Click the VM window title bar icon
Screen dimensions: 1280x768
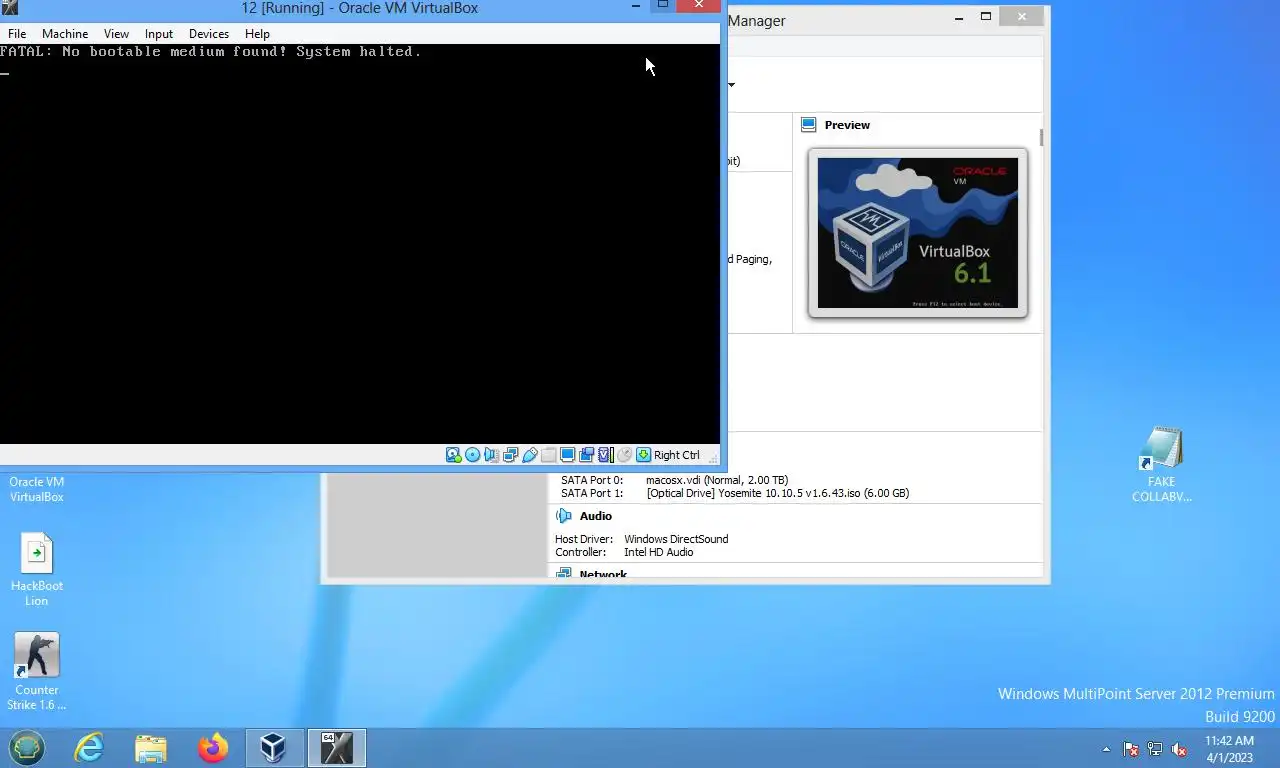[x=8, y=7]
